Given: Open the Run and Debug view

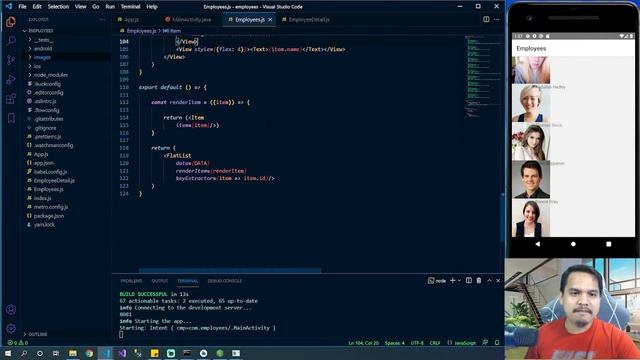Looking at the screenshot, I should coord(11,79).
